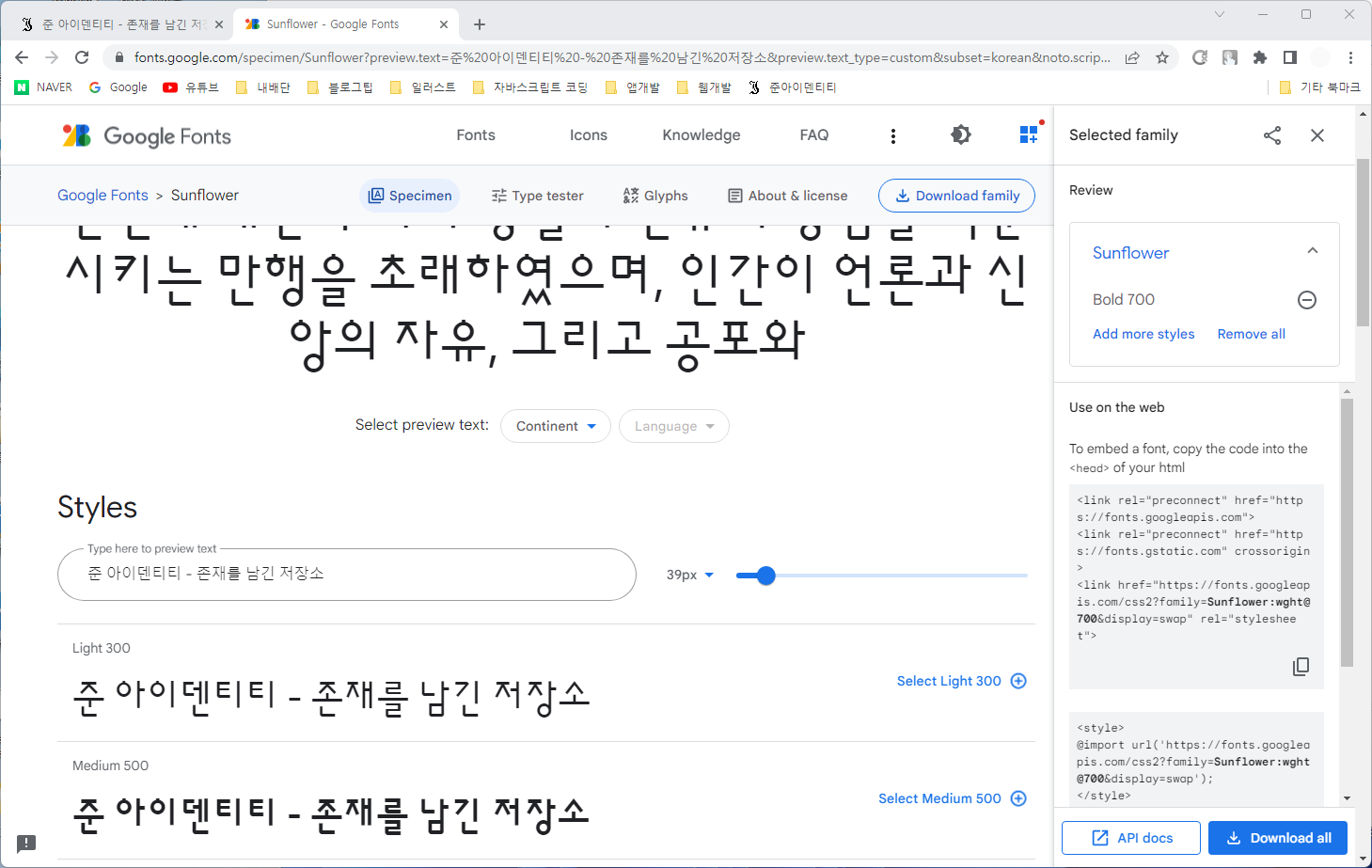Open the Google bookmark
This screenshot has height=868, width=1372.
pyautogui.click(x=118, y=87)
